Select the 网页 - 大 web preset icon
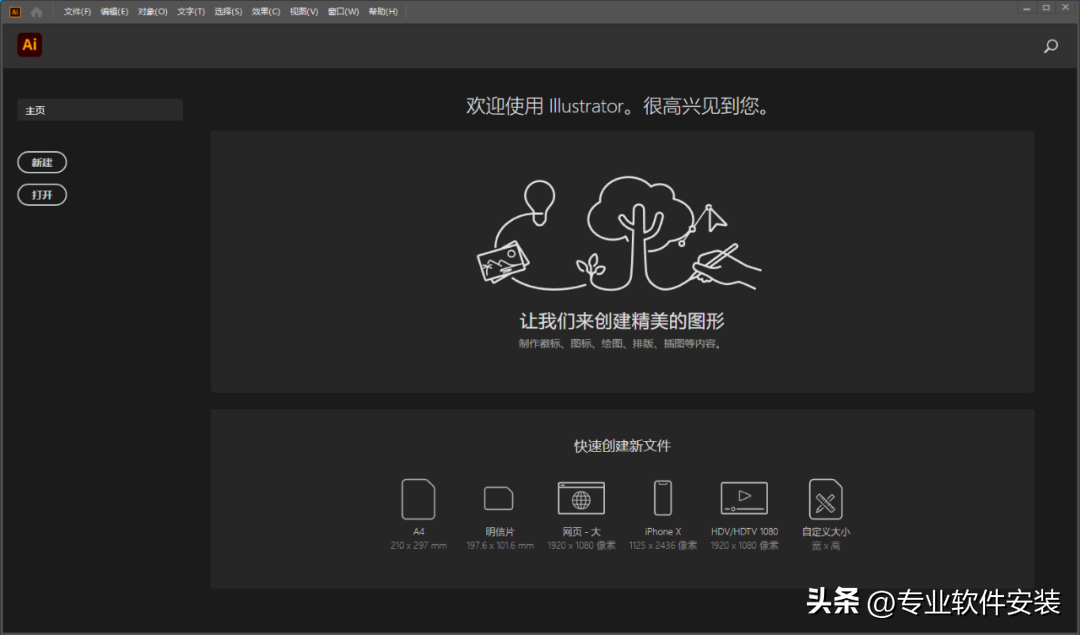Image resolution: width=1080 pixels, height=635 pixels. pyautogui.click(x=581, y=498)
